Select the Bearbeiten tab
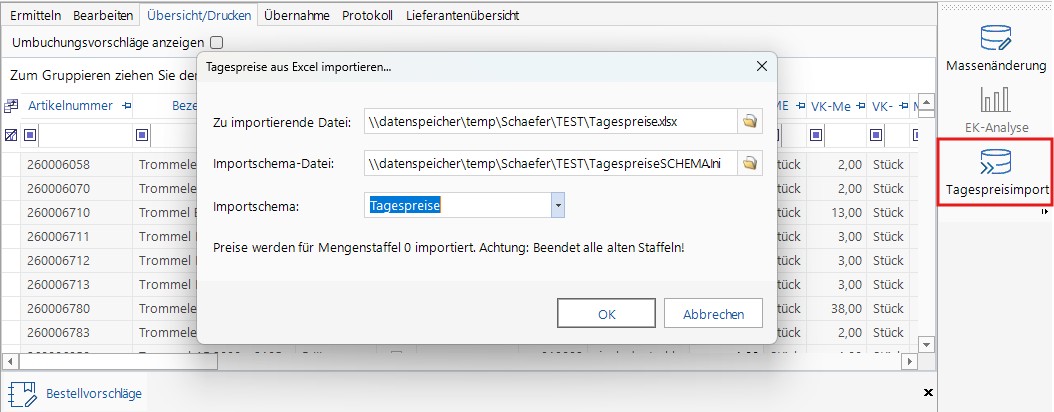This screenshot has height=412, width=1054. [x=103, y=16]
